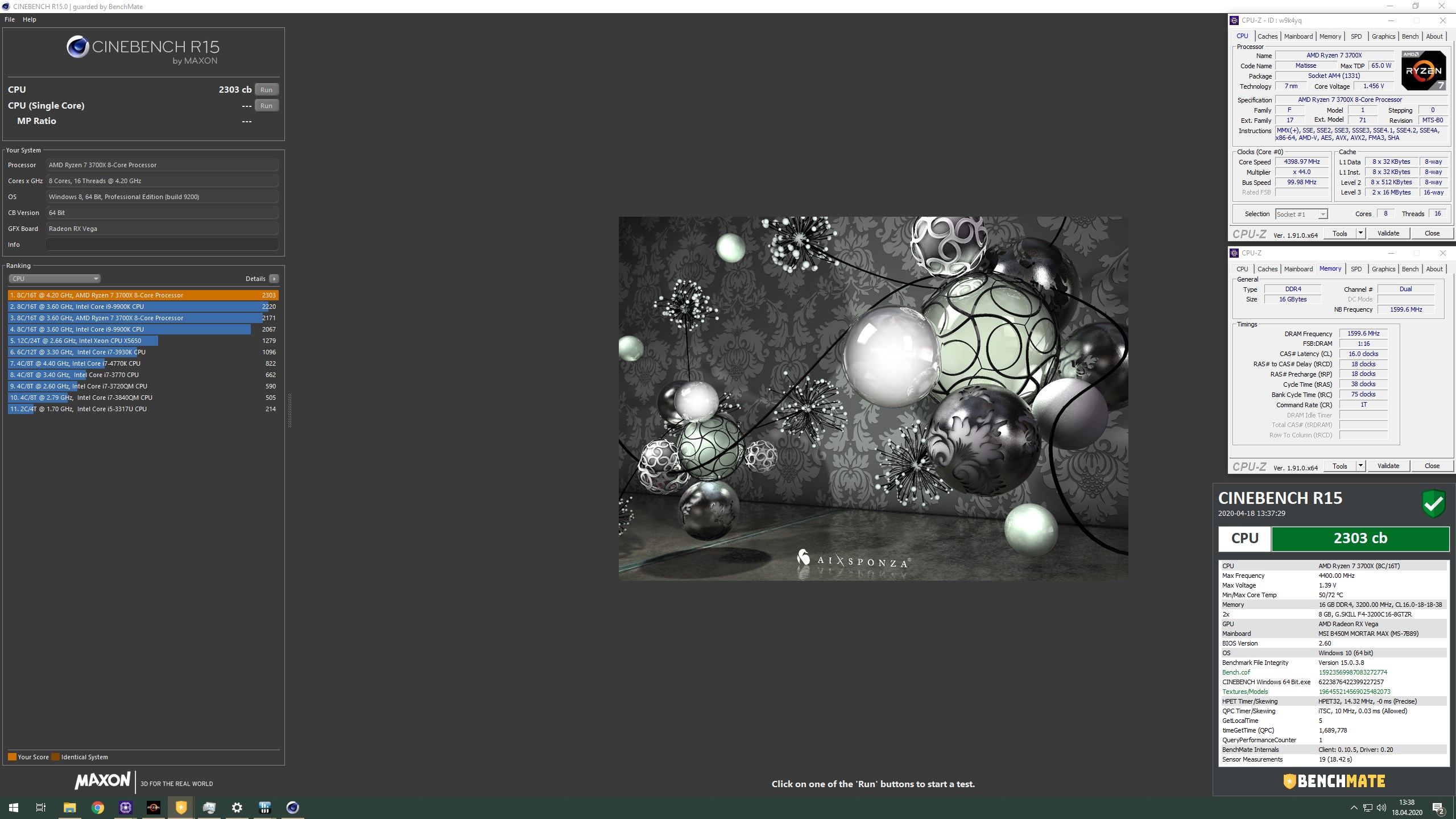Image resolution: width=1456 pixels, height=819 pixels.
Task: Select ranking row Intel Core i9-9900K scoring 2220
Action: [143, 307]
